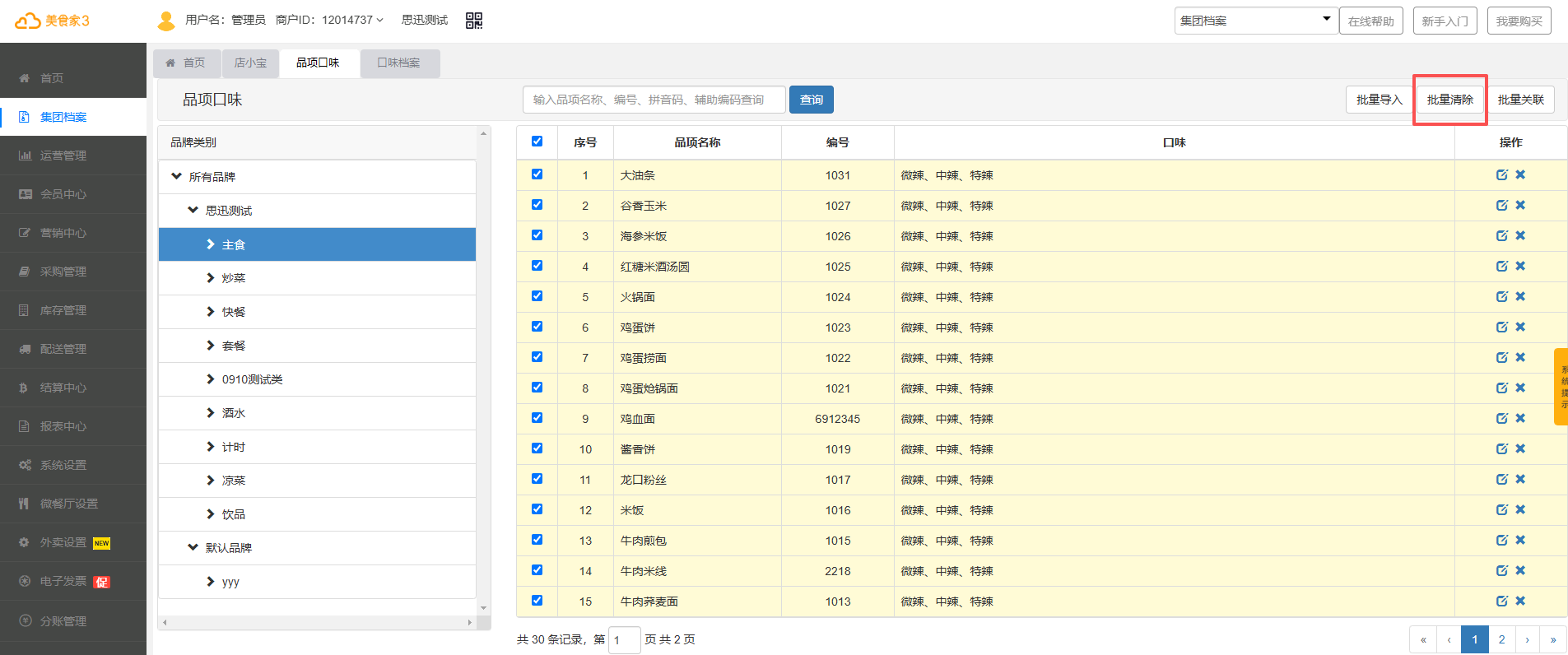Click delete icon for 谷香玉米 row
Viewport: 1568px width, 655px height.
click(1520, 205)
